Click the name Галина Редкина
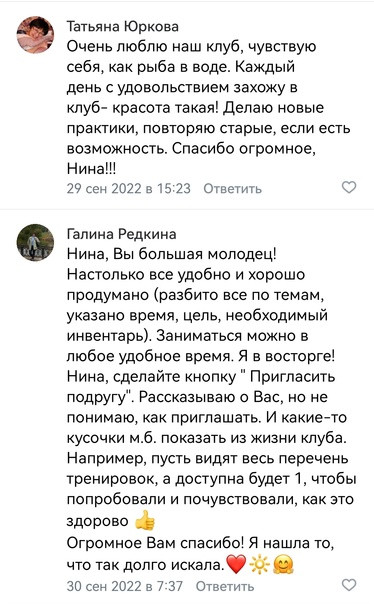The image size is (374, 604). click(x=121, y=233)
